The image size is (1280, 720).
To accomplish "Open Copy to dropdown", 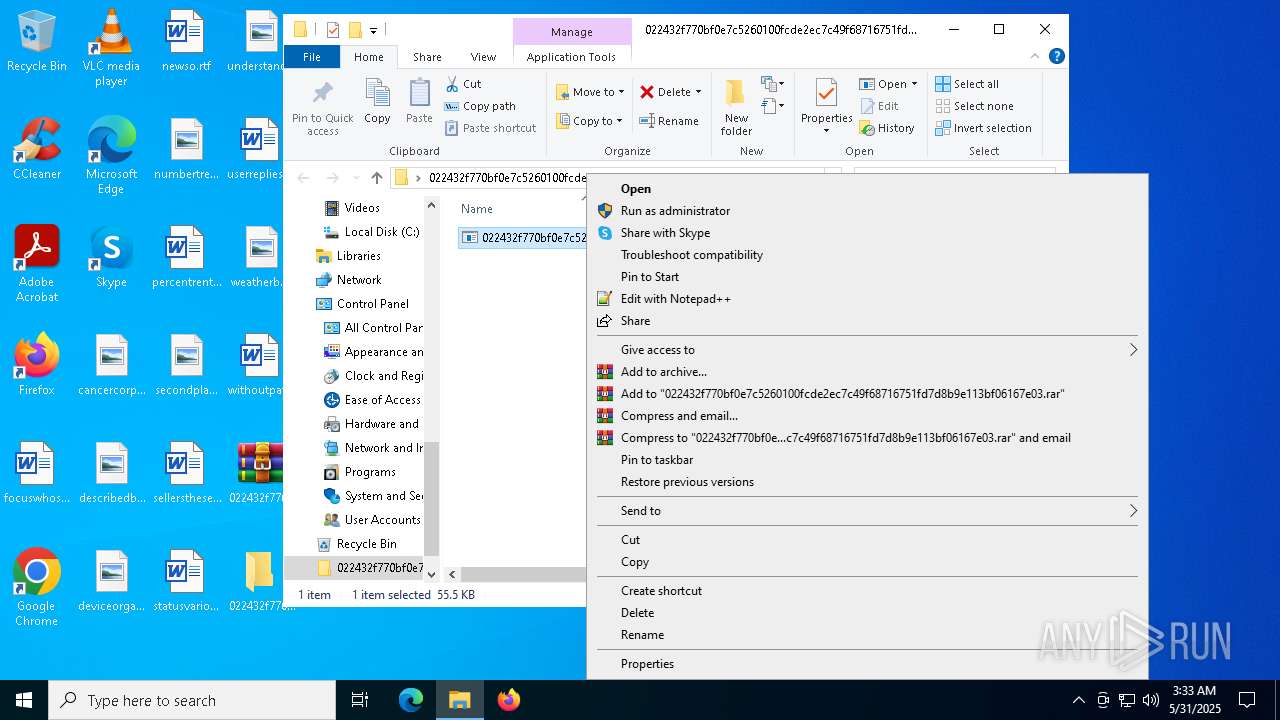I will click(589, 121).
